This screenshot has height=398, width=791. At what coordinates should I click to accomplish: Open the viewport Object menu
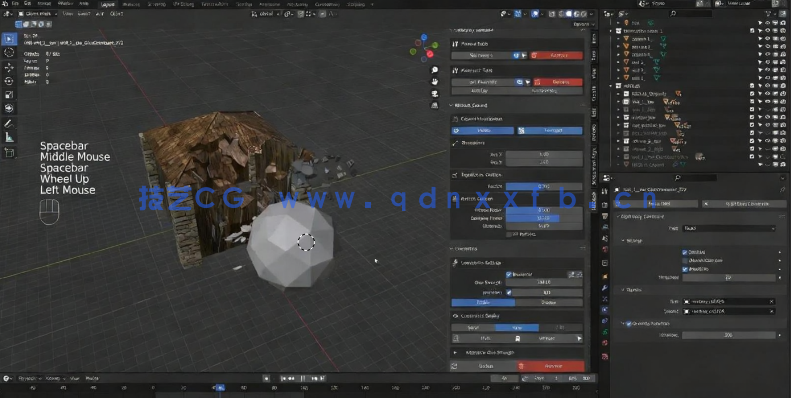(117, 14)
